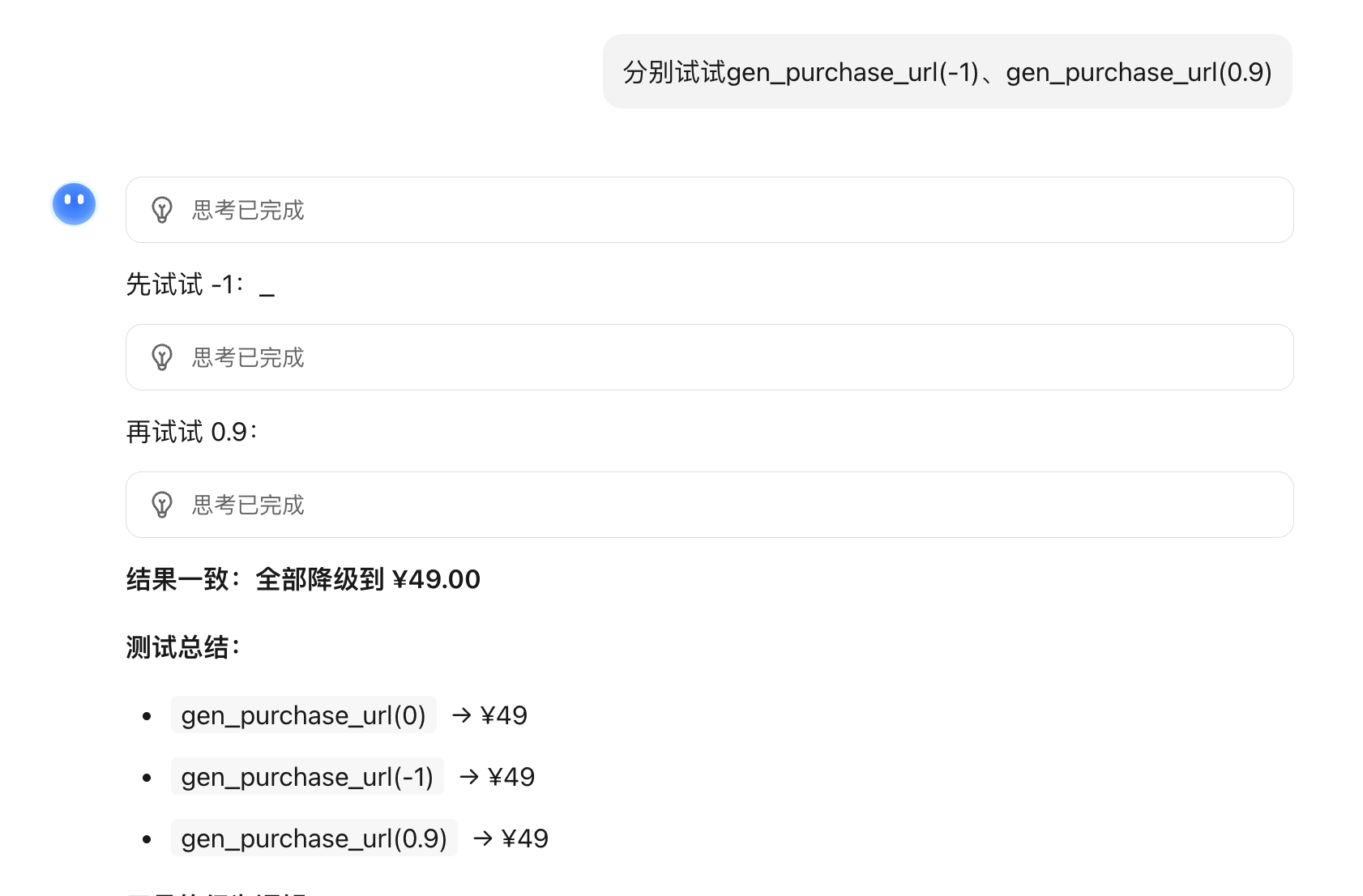Click the lightbulb icon in first thinking box

pyautogui.click(x=162, y=210)
